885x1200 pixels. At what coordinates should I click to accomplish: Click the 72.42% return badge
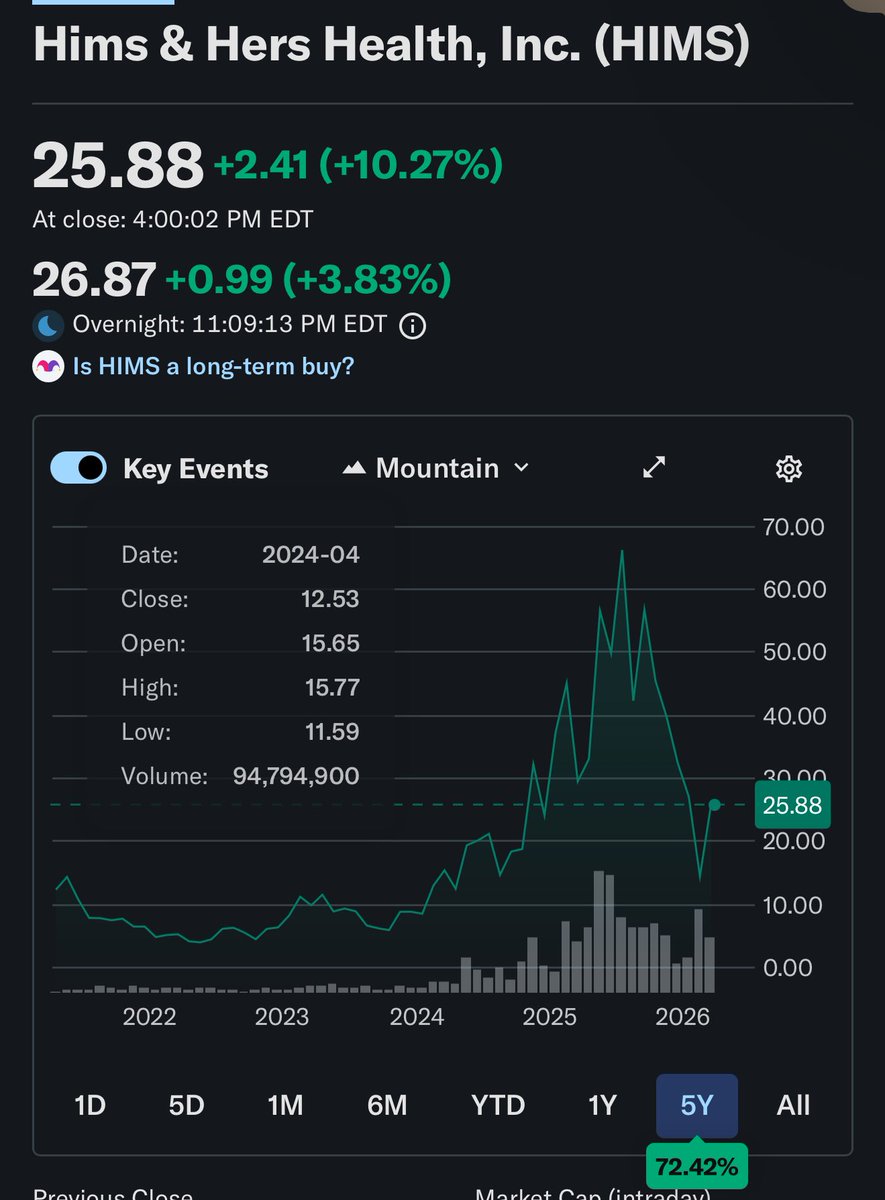point(698,1166)
